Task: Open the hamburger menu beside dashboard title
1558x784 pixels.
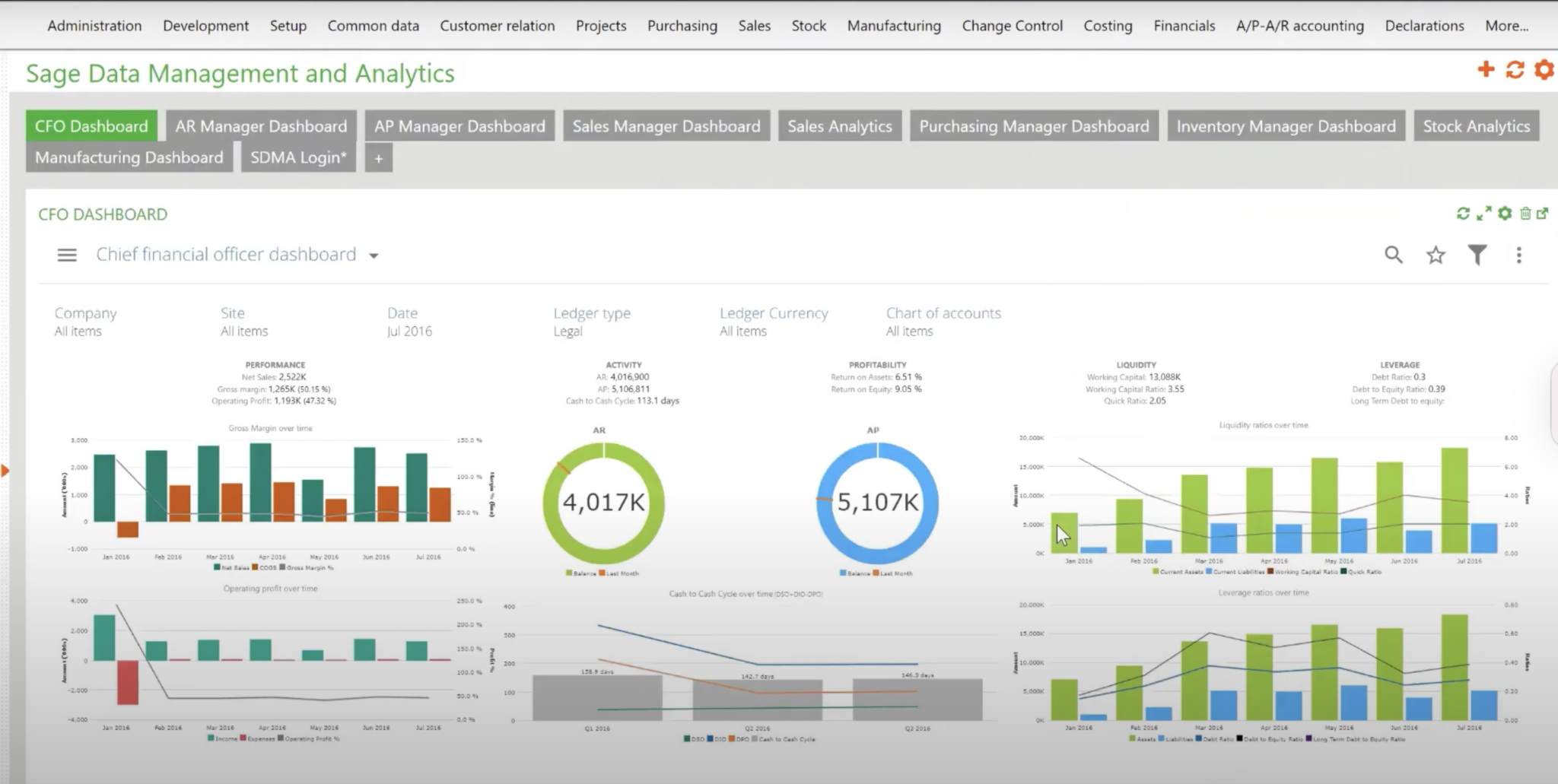Action: (67, 255)
